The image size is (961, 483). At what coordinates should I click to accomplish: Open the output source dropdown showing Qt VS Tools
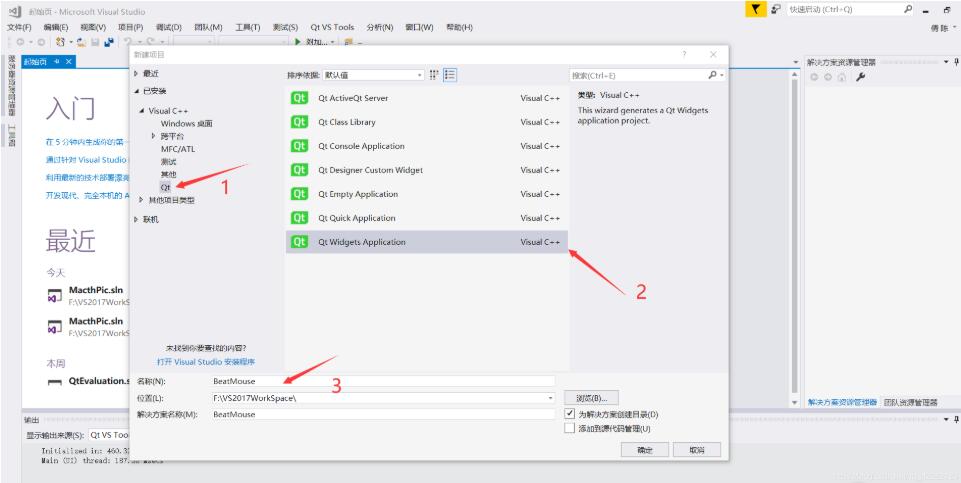pyautogui.click(x=109, y=435)
